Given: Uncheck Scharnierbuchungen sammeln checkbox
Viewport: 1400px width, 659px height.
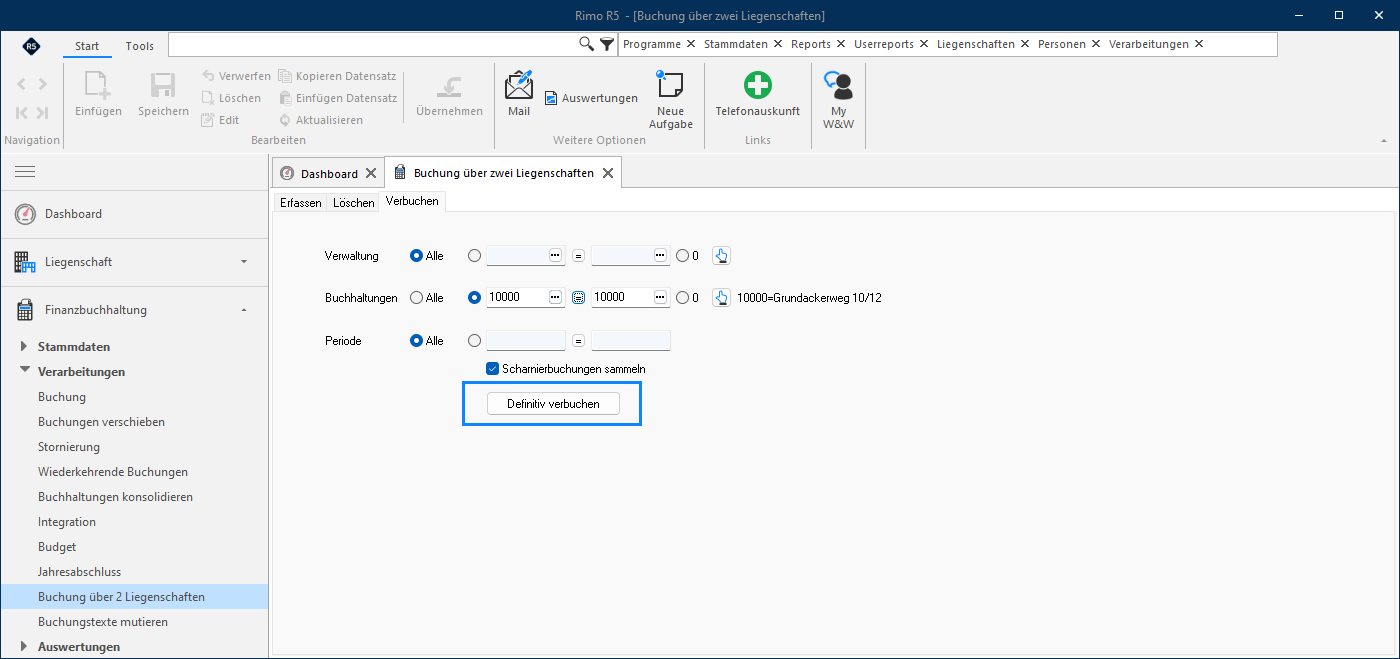Looking at the screenshot, I should [492, 369].
